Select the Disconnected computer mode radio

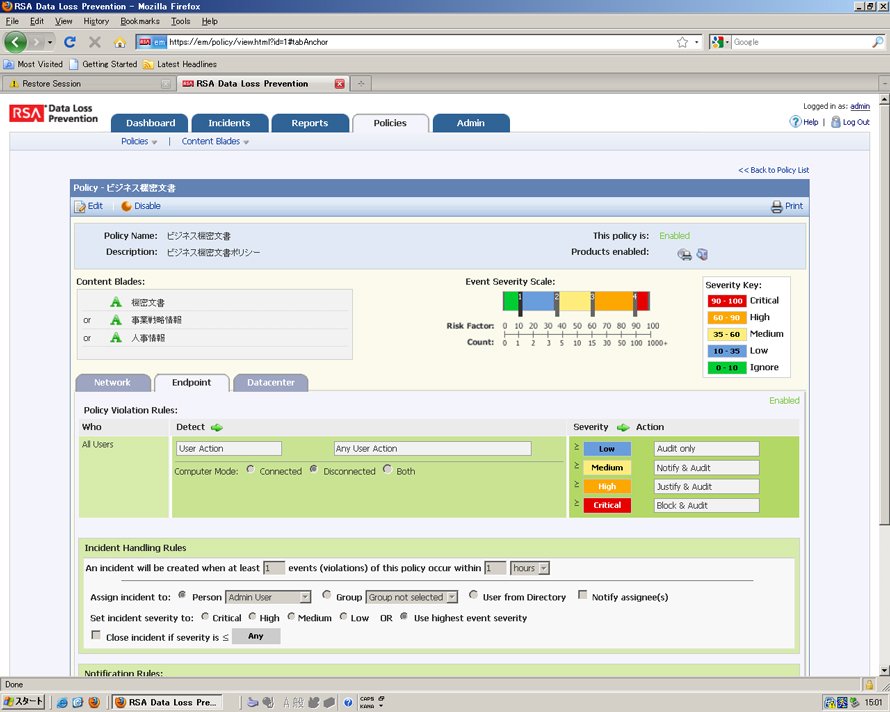point(313,469)
